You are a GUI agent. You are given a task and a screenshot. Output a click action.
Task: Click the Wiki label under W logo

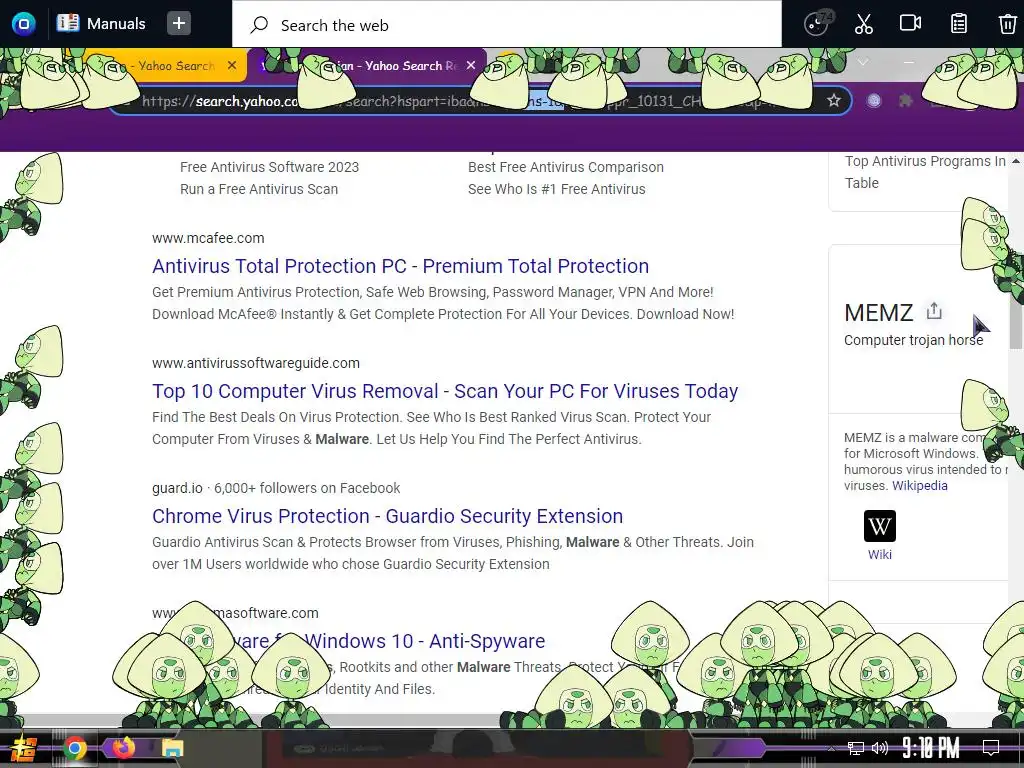879,554
